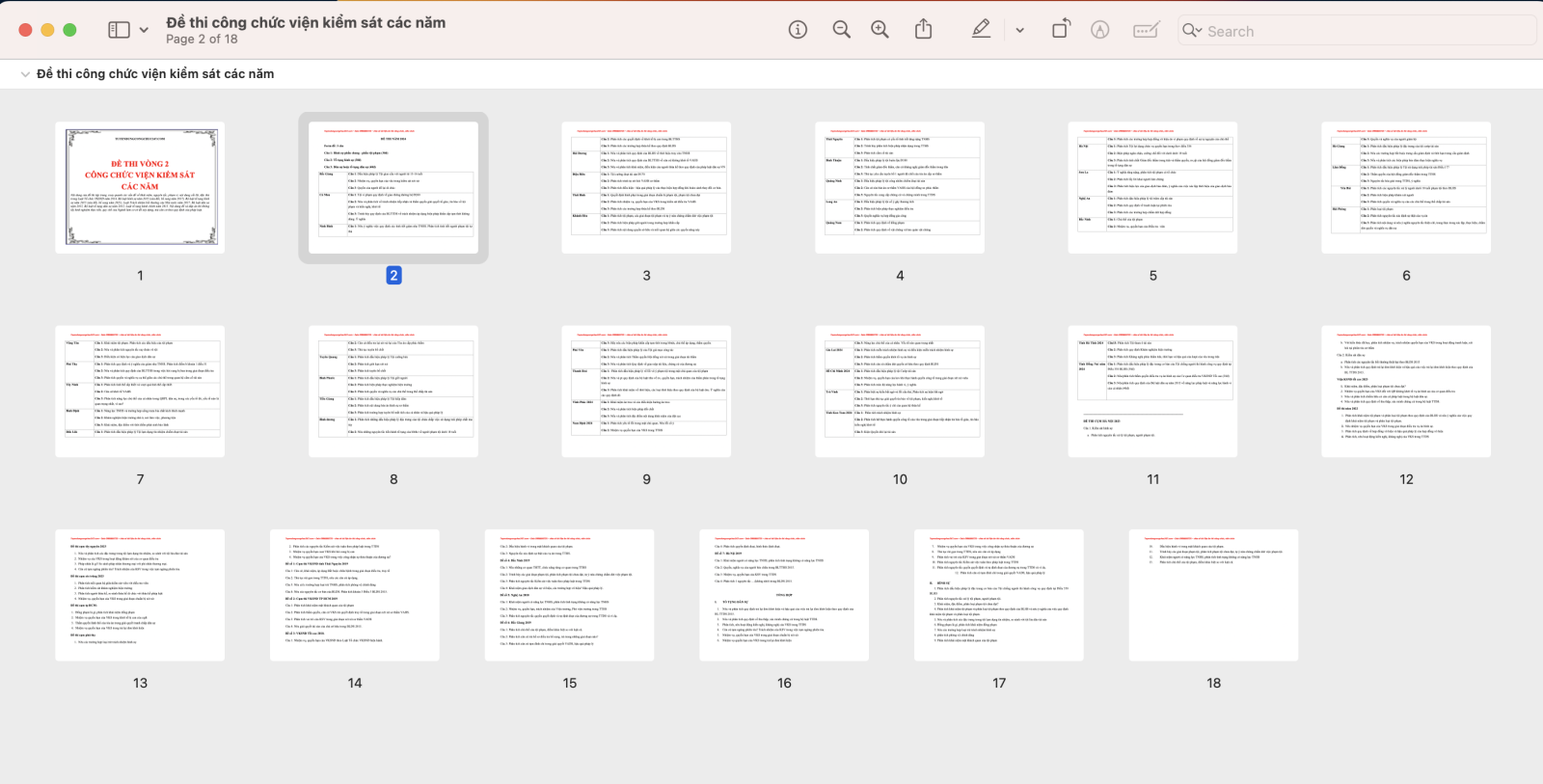Click the document info inspector icon
Image resolution: width=1543 pixels, height=784 pixels.
[x=798, y=30]
